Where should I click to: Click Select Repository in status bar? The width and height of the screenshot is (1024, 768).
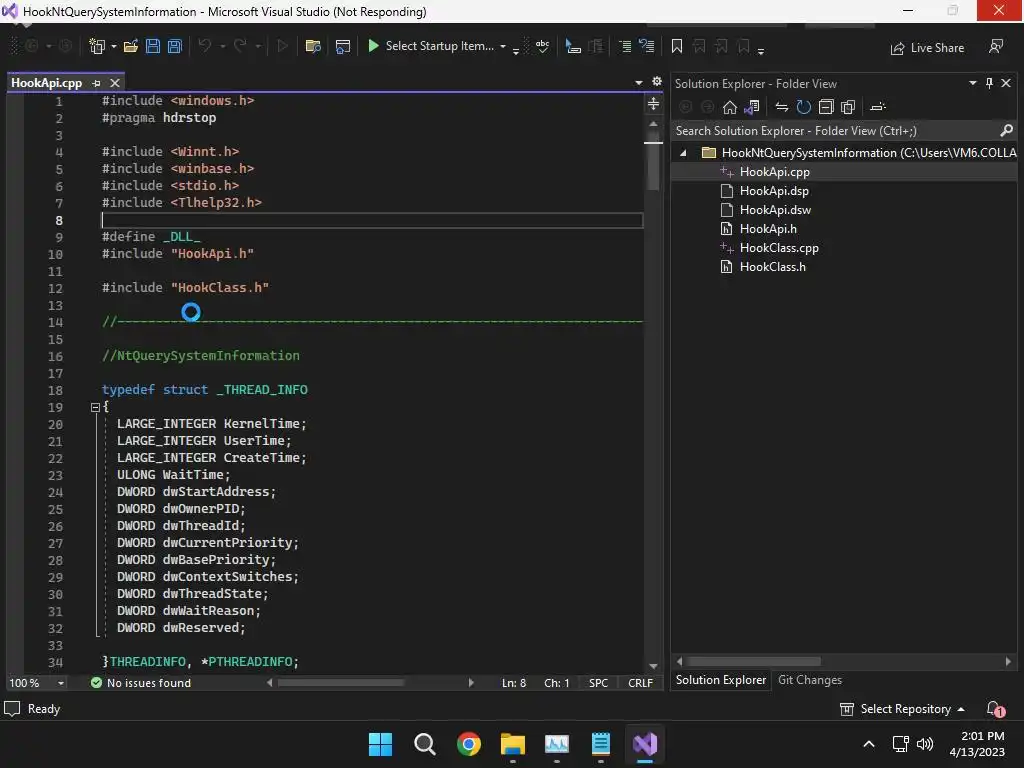(902, 709)
